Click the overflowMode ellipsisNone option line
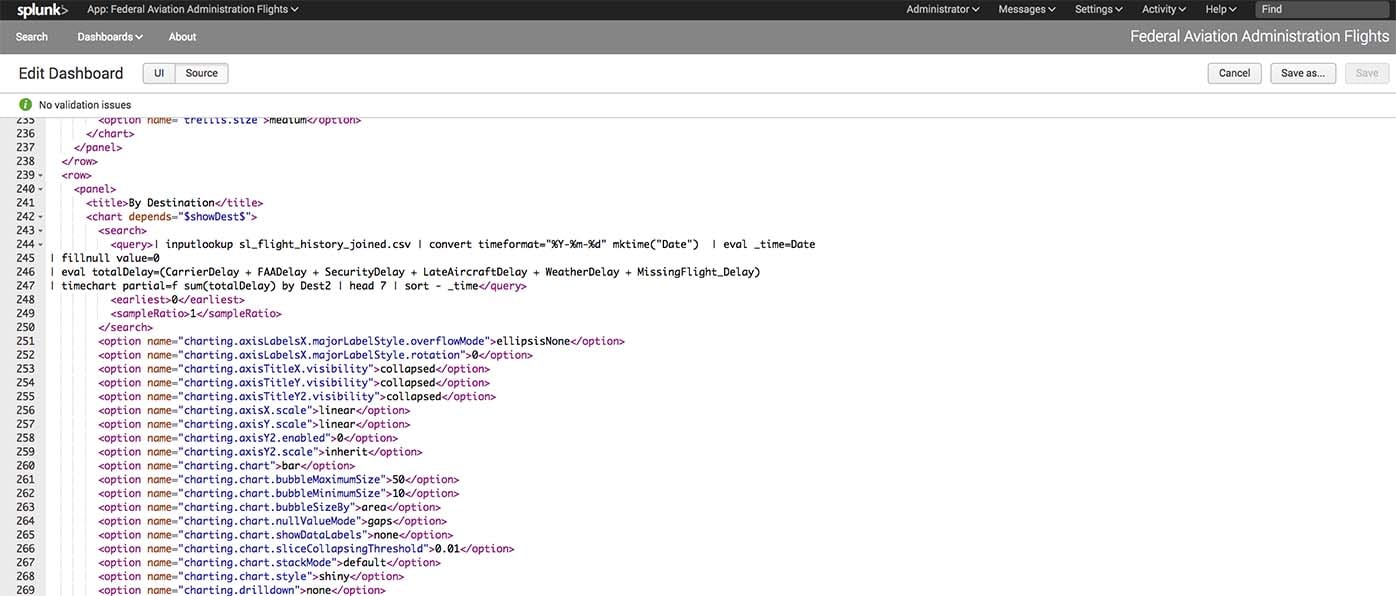This screenshot has height=596, width=1396. (x=361, y=341)
